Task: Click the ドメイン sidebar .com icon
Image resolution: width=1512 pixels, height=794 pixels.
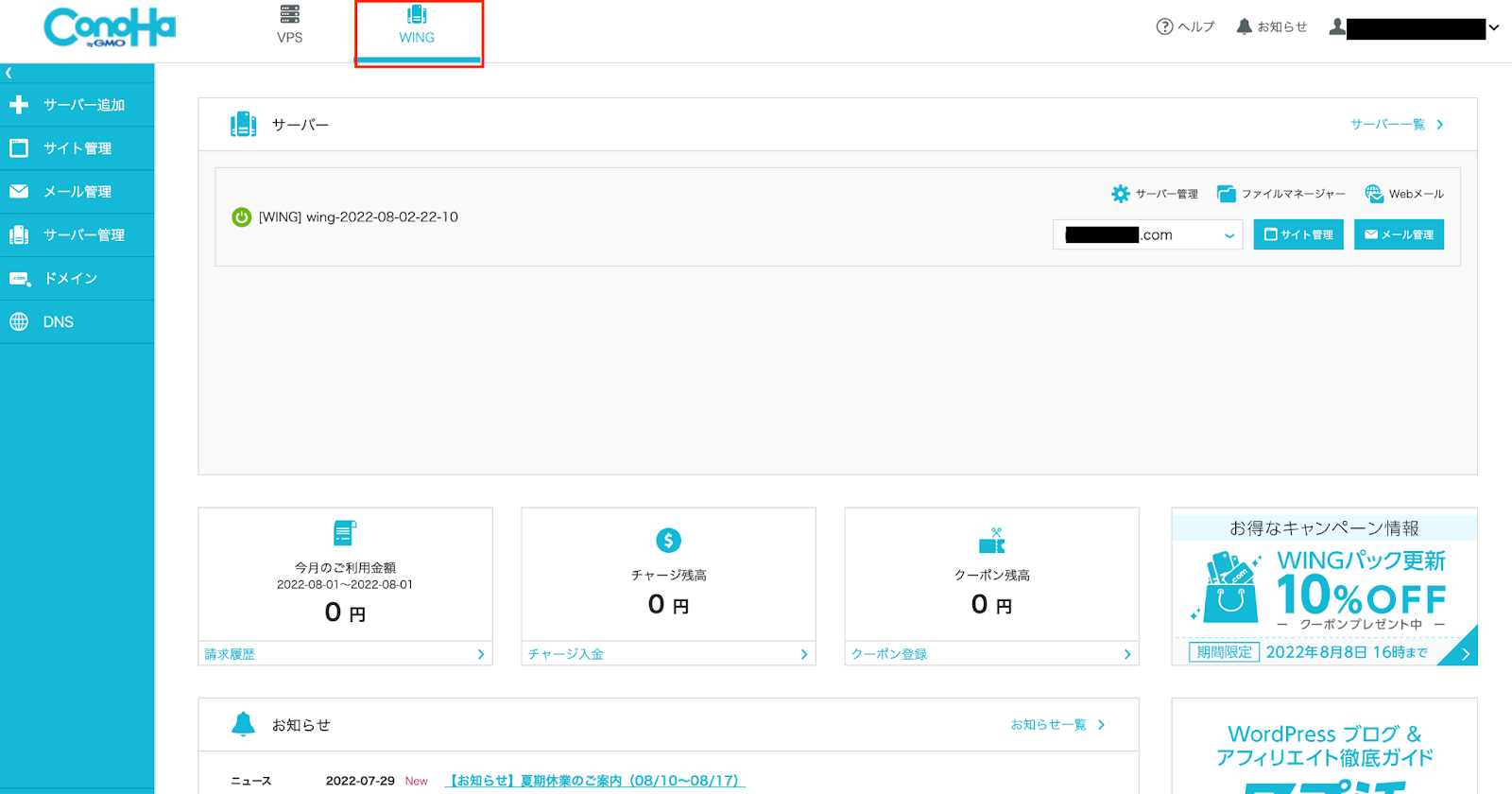Action: pyautogui.click(x=19, y=279)
